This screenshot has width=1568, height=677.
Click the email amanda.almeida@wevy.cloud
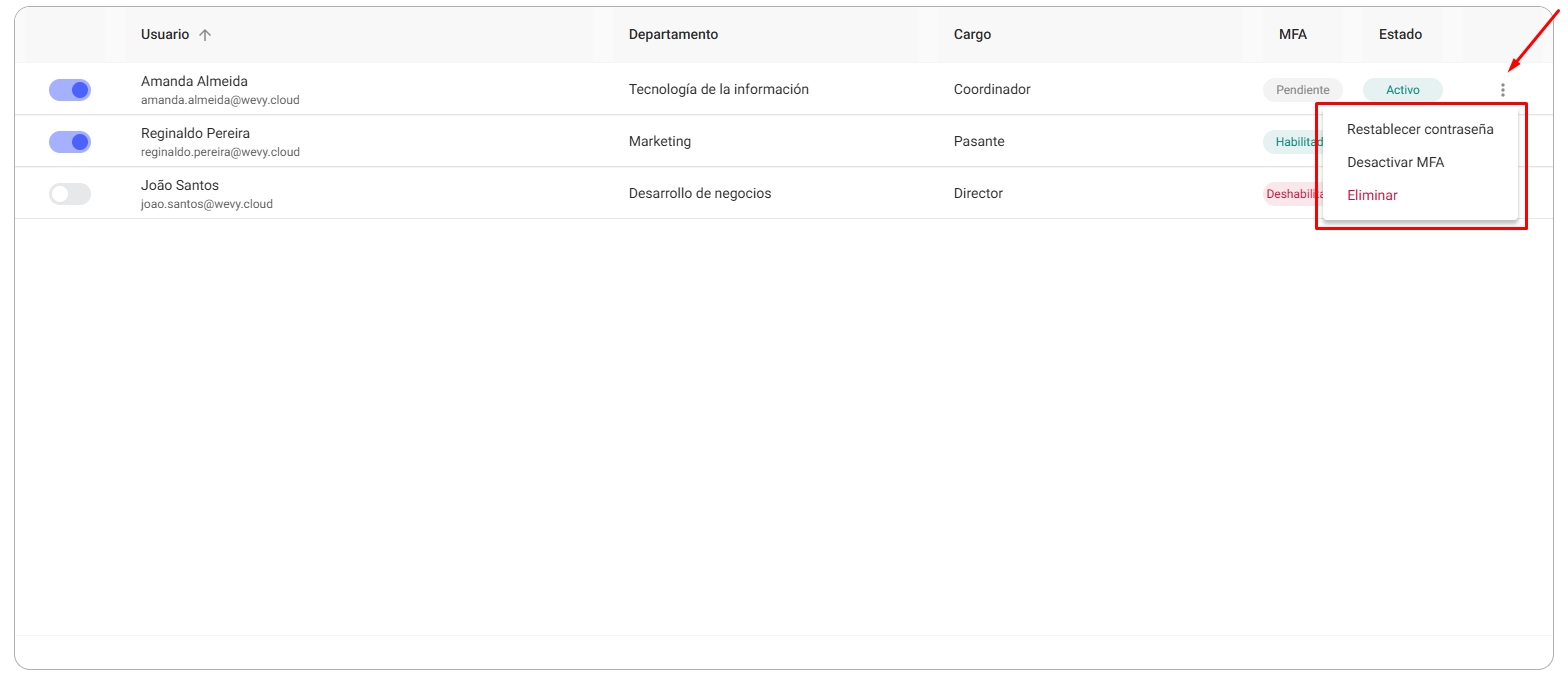(220, 100)
